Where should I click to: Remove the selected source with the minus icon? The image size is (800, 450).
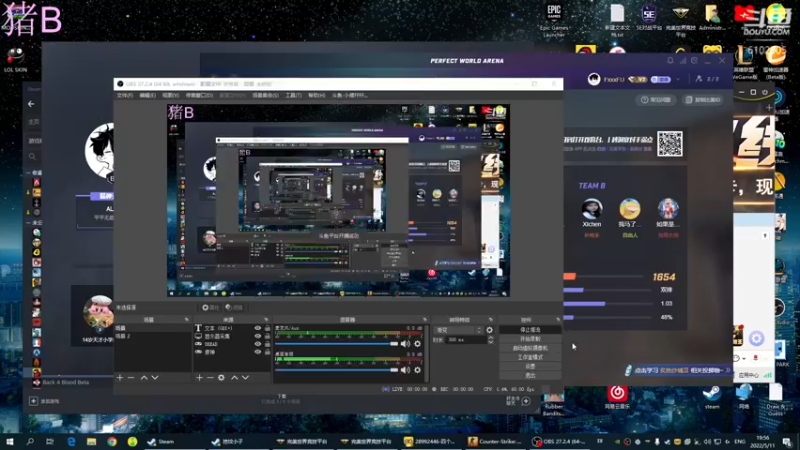pos(210,378)
